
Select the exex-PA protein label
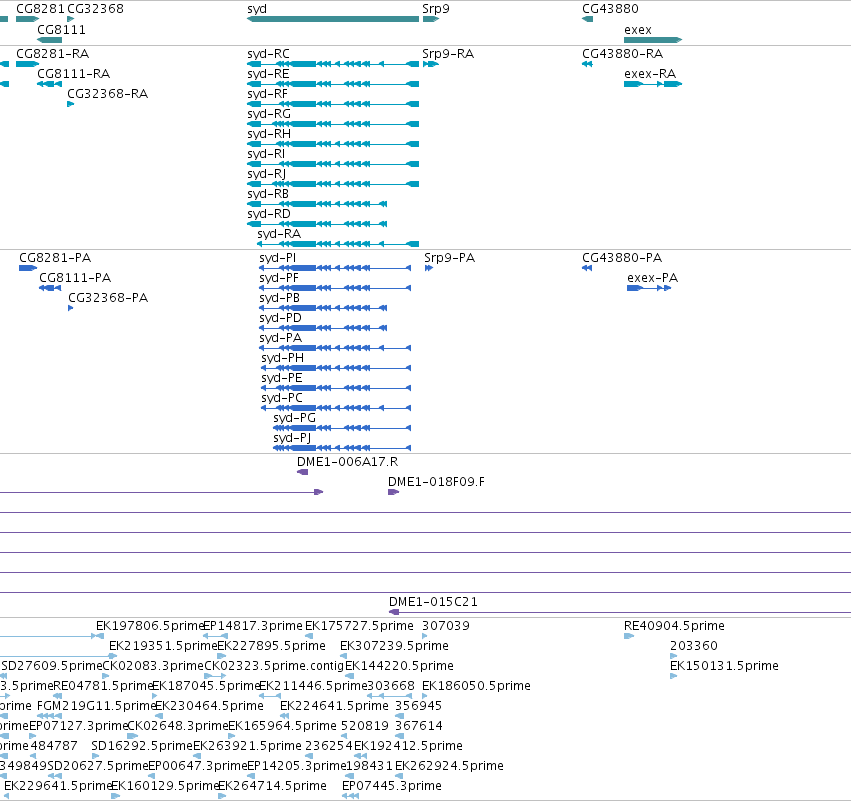(x=652, y=278)
